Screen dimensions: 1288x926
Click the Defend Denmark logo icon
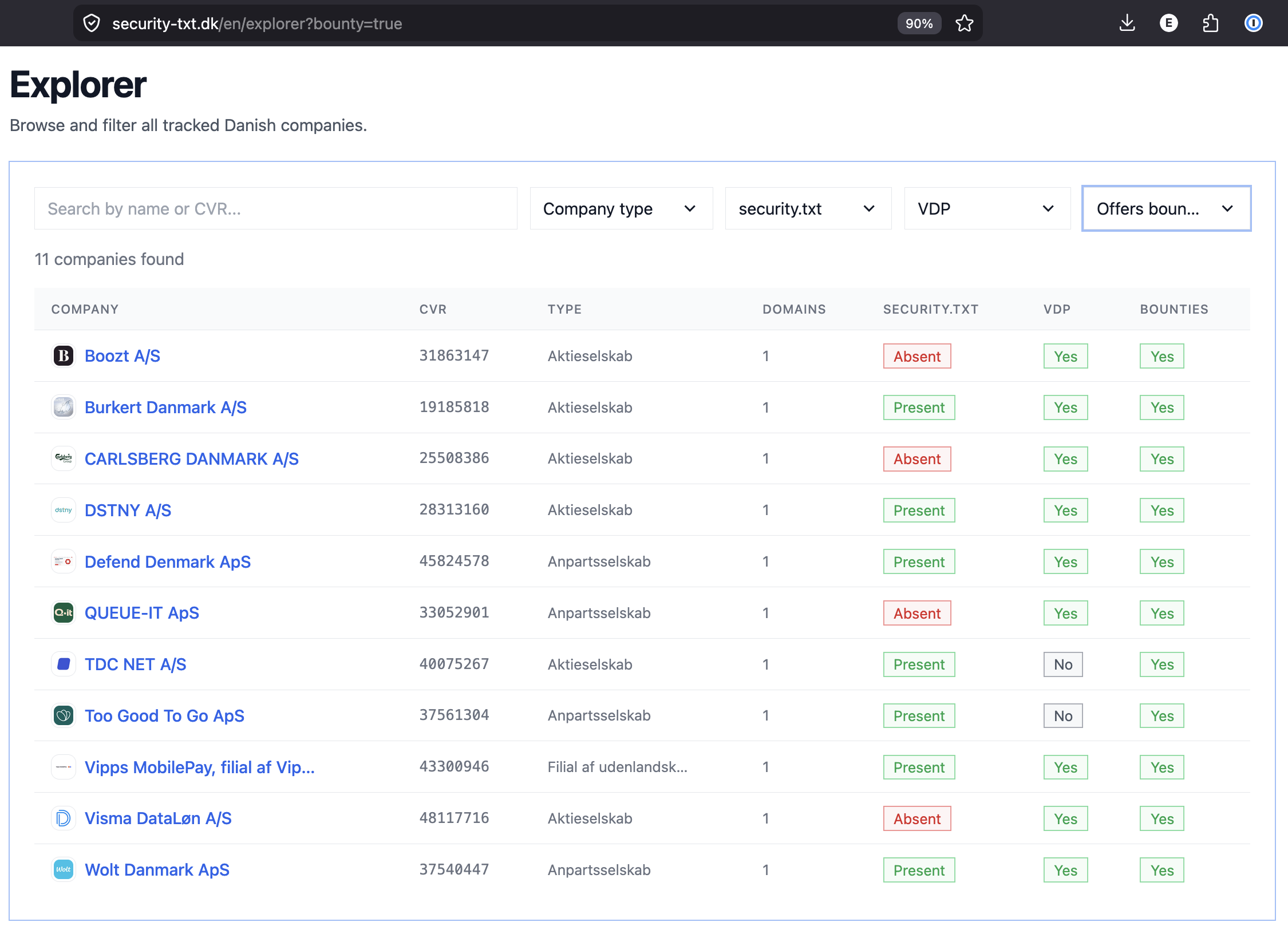(64, 561)
